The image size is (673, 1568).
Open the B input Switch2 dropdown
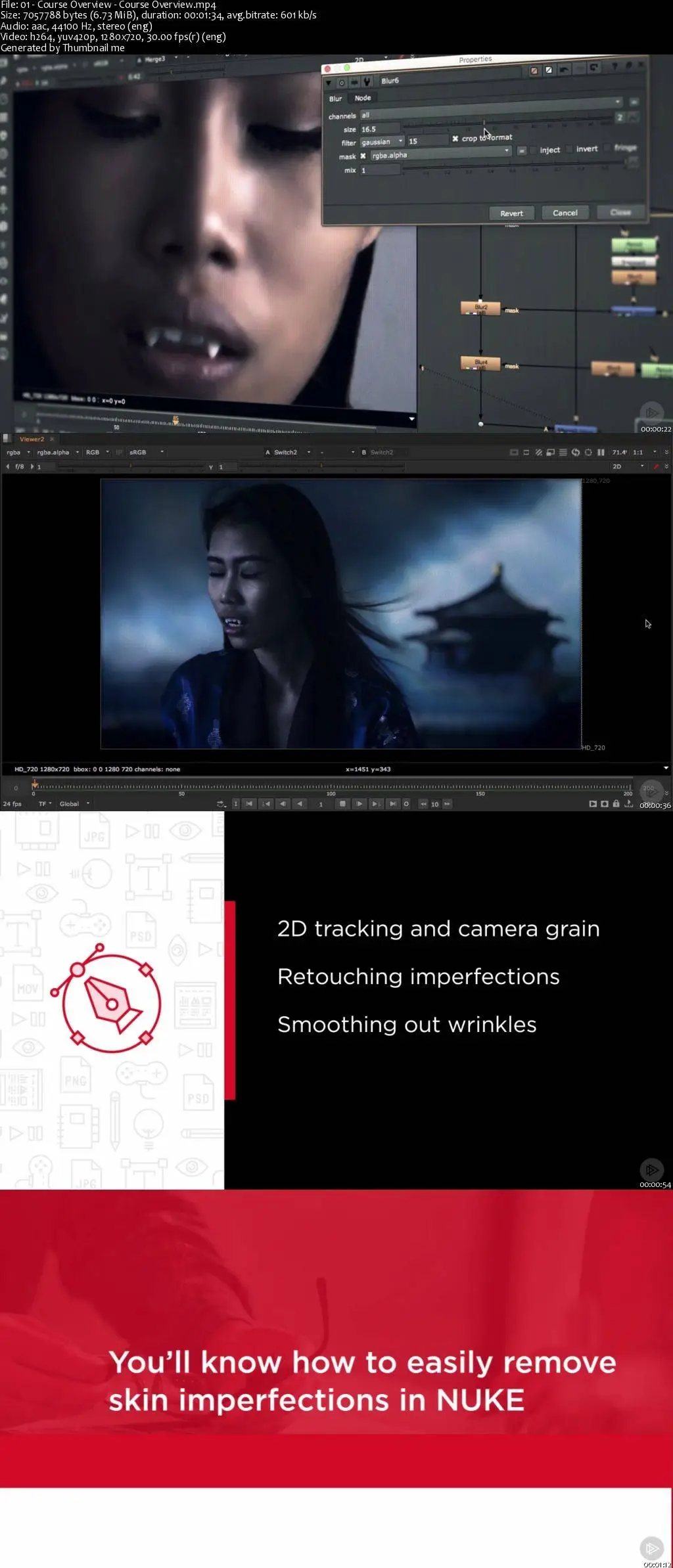tap(384, 452)
